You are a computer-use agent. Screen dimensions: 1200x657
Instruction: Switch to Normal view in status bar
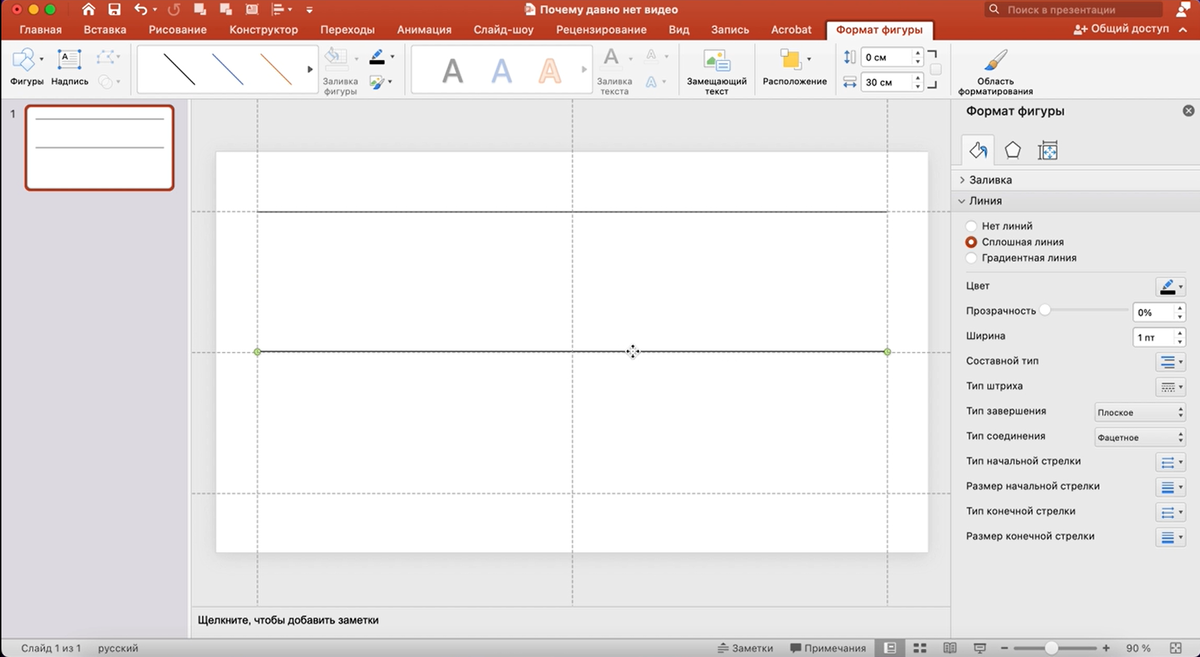coord(889,648)
